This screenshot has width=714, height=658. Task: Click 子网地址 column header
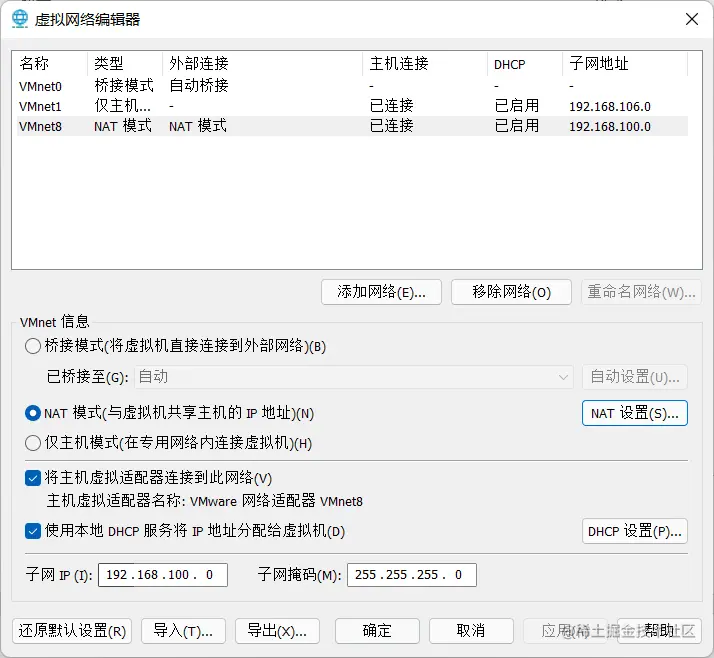tap(625, 64)
